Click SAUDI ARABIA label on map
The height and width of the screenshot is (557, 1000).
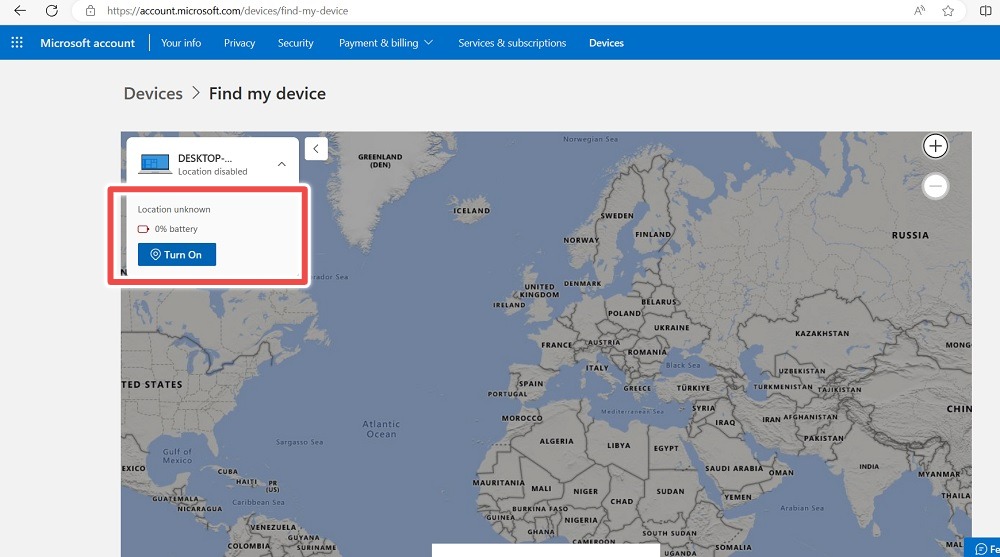[734, 468]
